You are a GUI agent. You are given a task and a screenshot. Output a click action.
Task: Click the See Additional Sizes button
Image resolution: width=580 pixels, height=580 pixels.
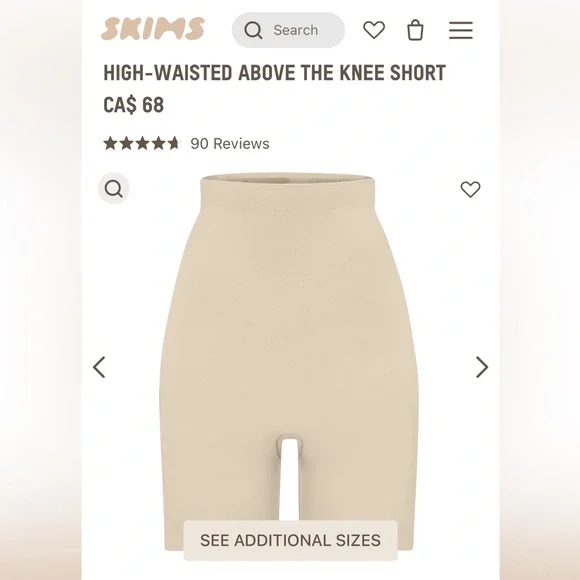pos(290,540)
